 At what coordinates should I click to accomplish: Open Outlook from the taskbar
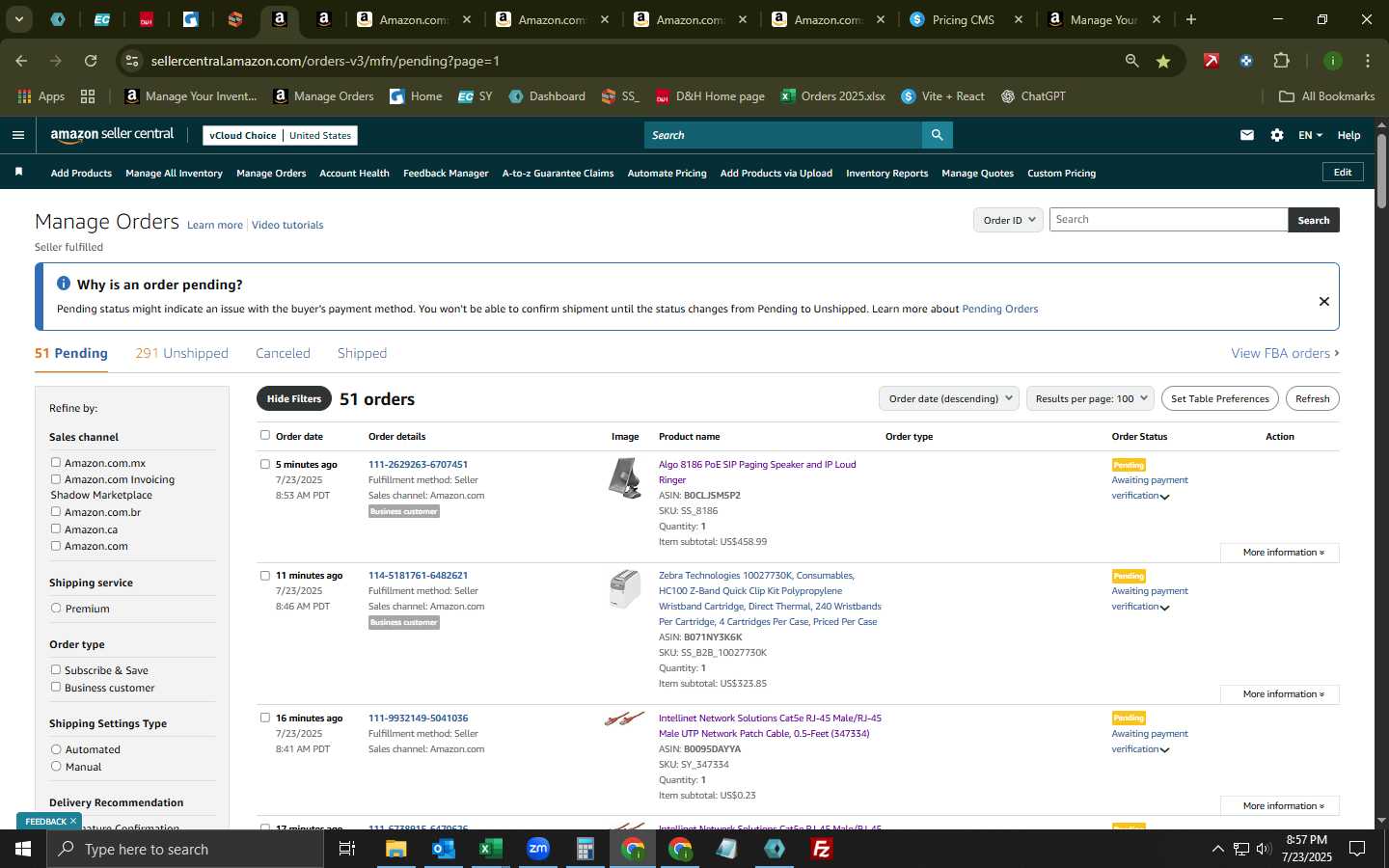[443, 849]
